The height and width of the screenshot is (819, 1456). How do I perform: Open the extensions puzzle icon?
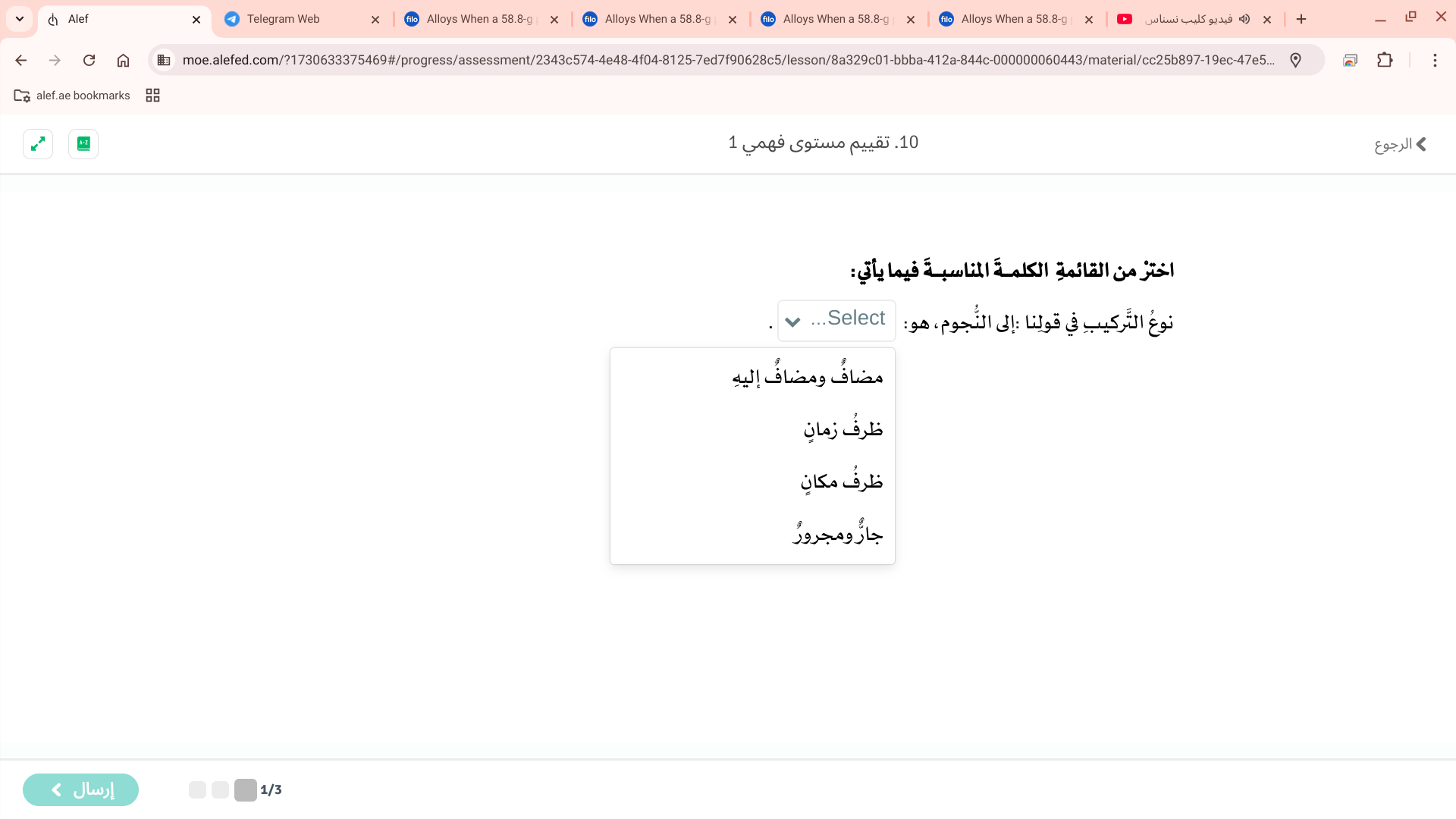[x=1385, y=60]
